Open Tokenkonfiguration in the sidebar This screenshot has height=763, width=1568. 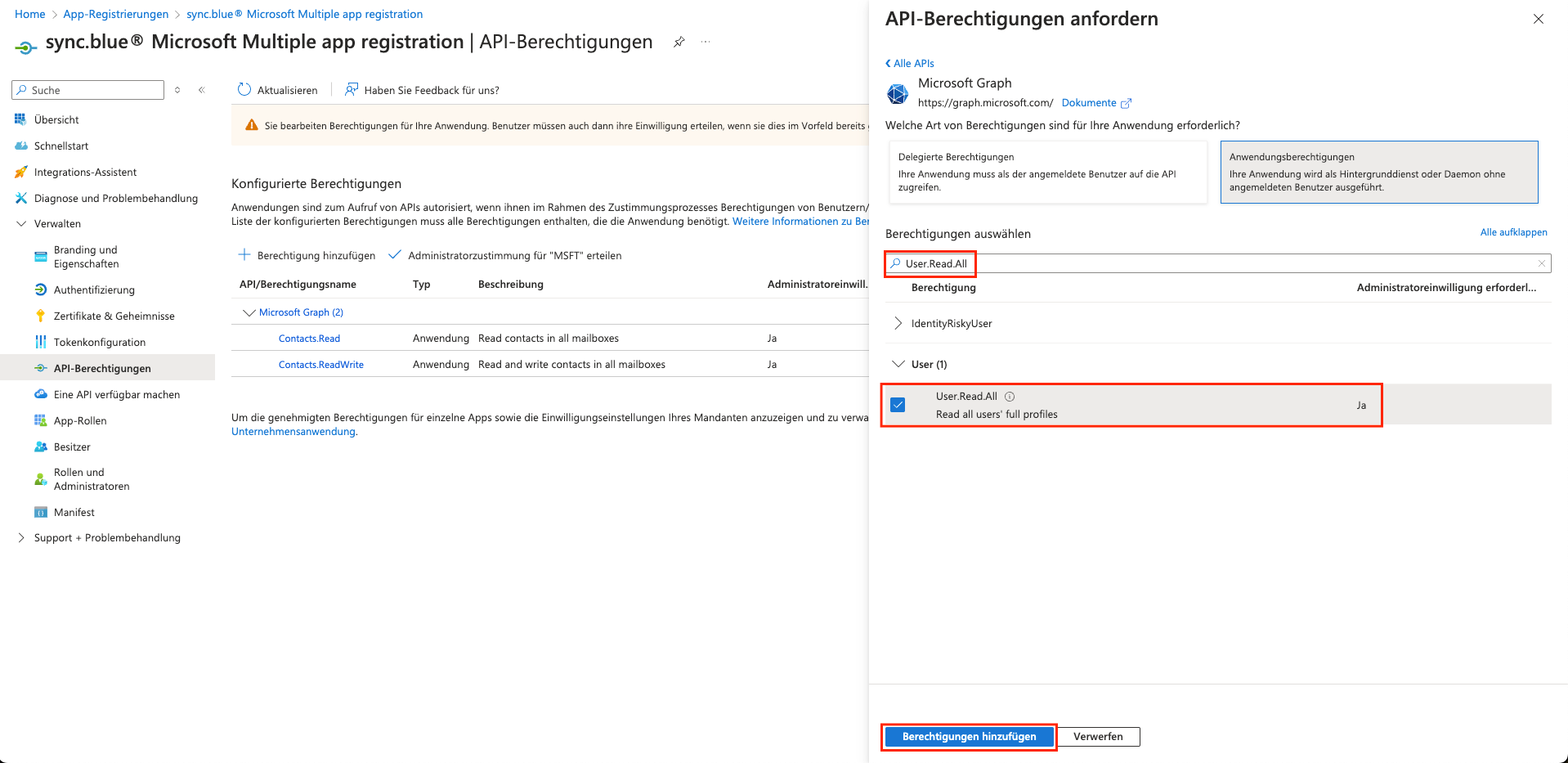pyautogui.click(x=99, y=343)
